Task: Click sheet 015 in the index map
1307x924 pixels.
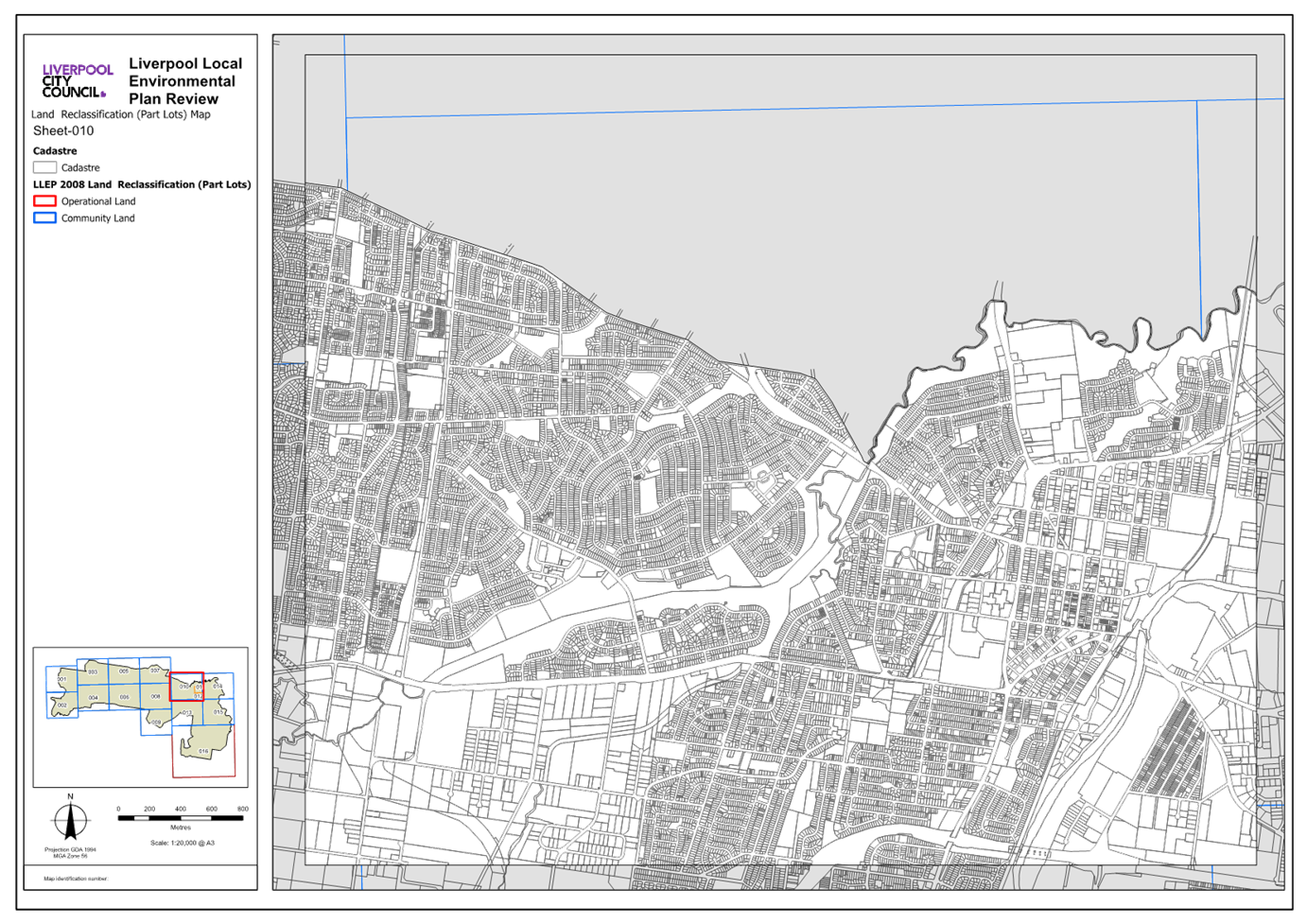Action: tap(218, 711)
